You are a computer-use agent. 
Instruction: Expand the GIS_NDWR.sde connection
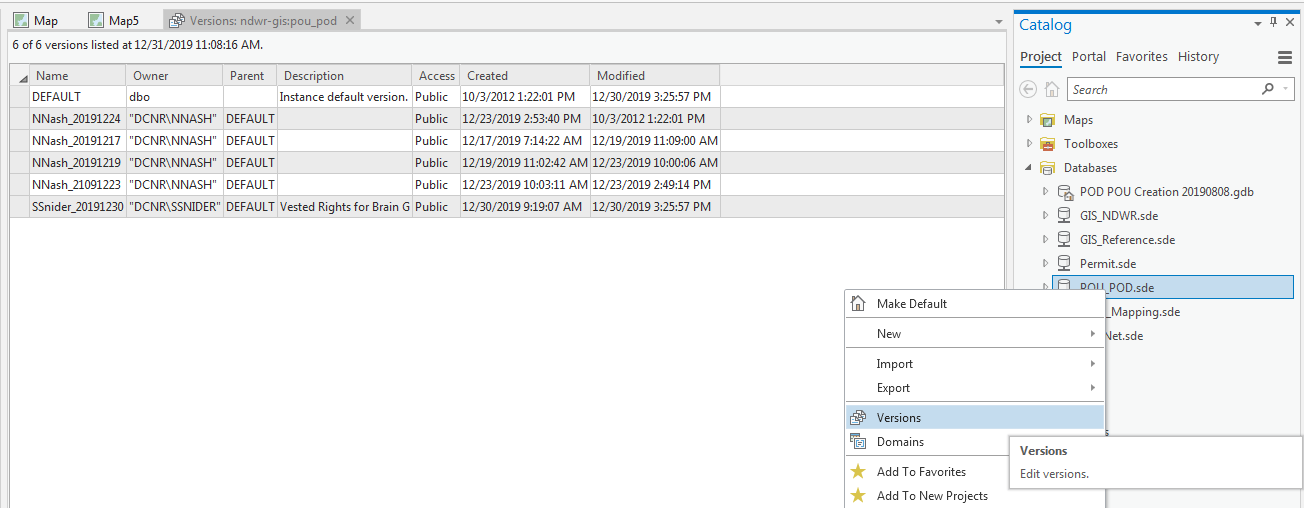pos(1046,216)
